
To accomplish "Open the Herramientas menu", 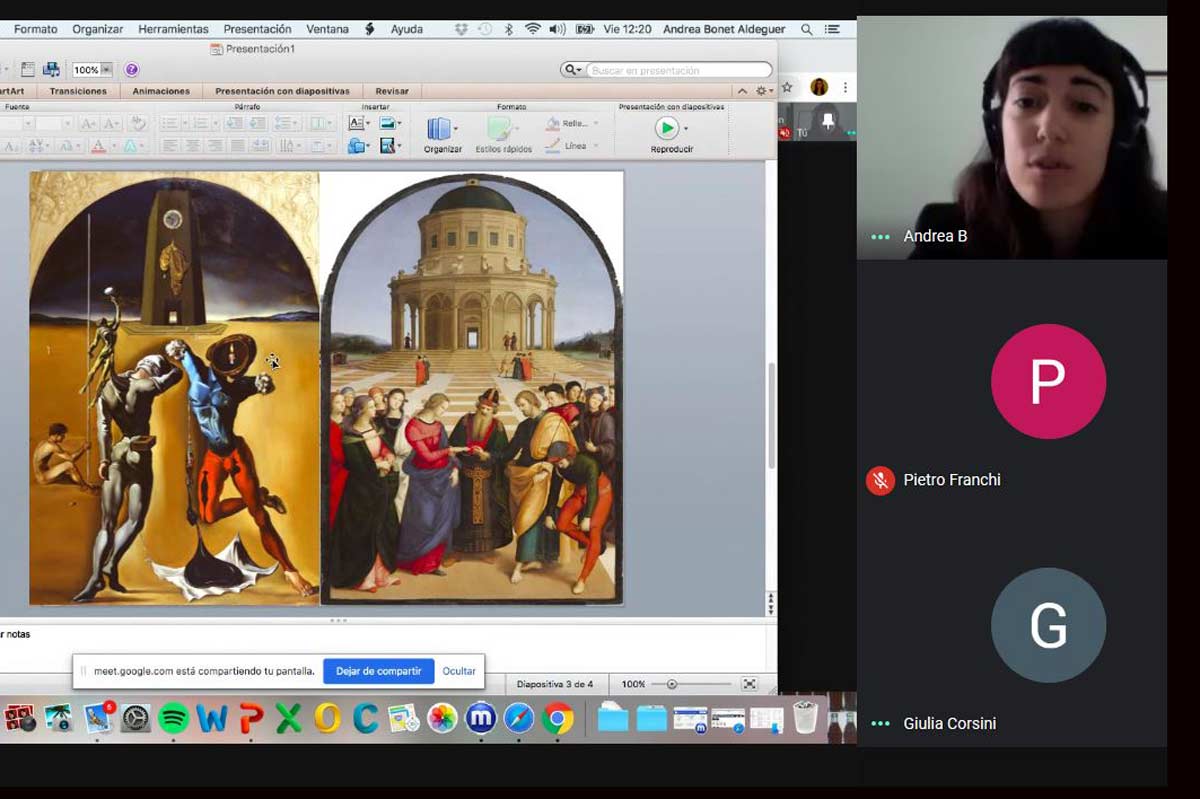I will pos(173,29).
